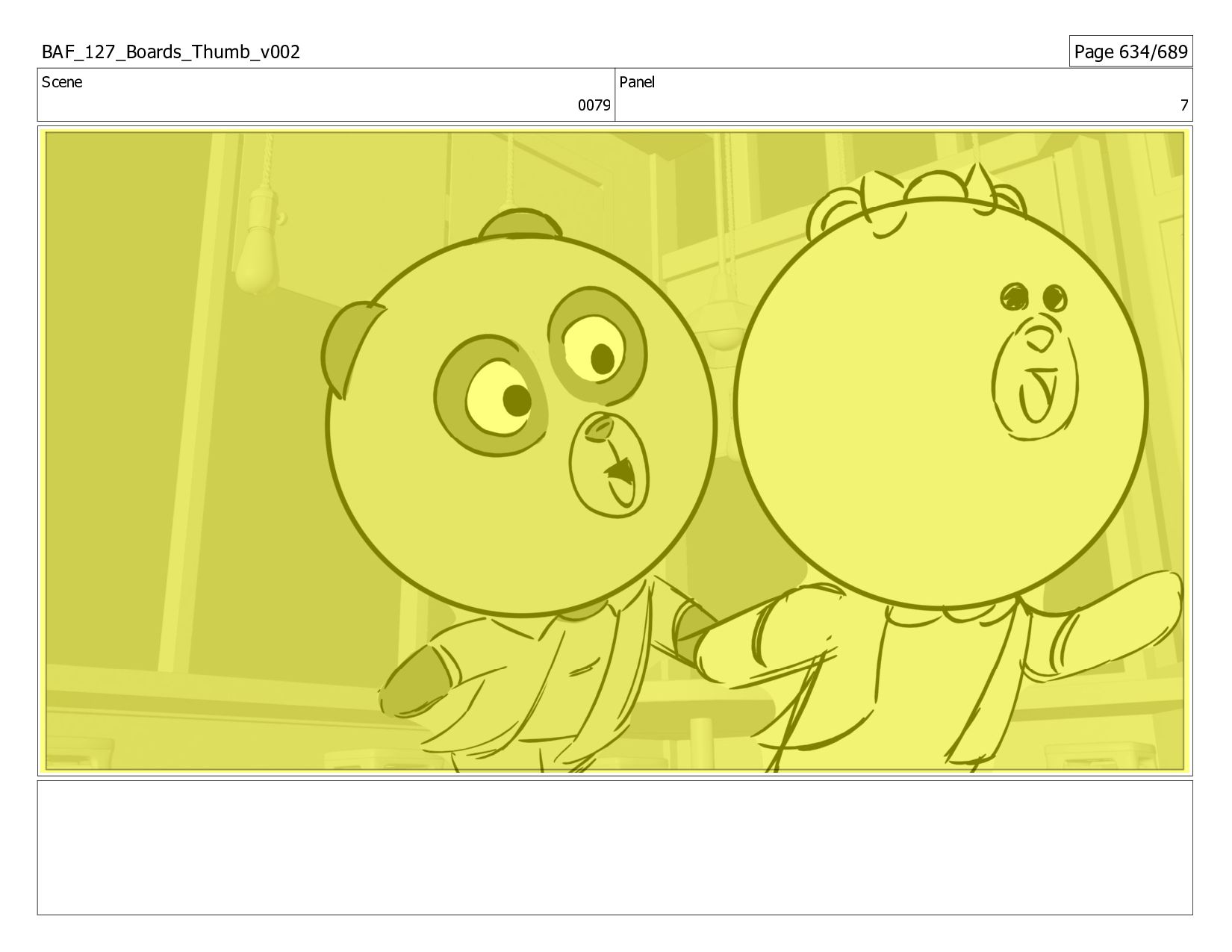Click the Page 634/689 indicator box
Viewport: 1232px width, 952px height.
coord(1130,52)
